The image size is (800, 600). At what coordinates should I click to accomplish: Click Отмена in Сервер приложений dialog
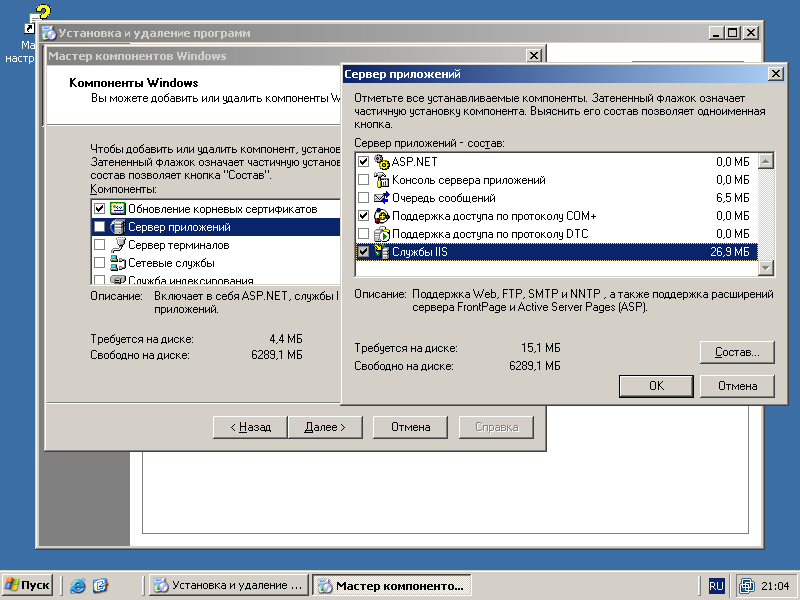(737, 386)
